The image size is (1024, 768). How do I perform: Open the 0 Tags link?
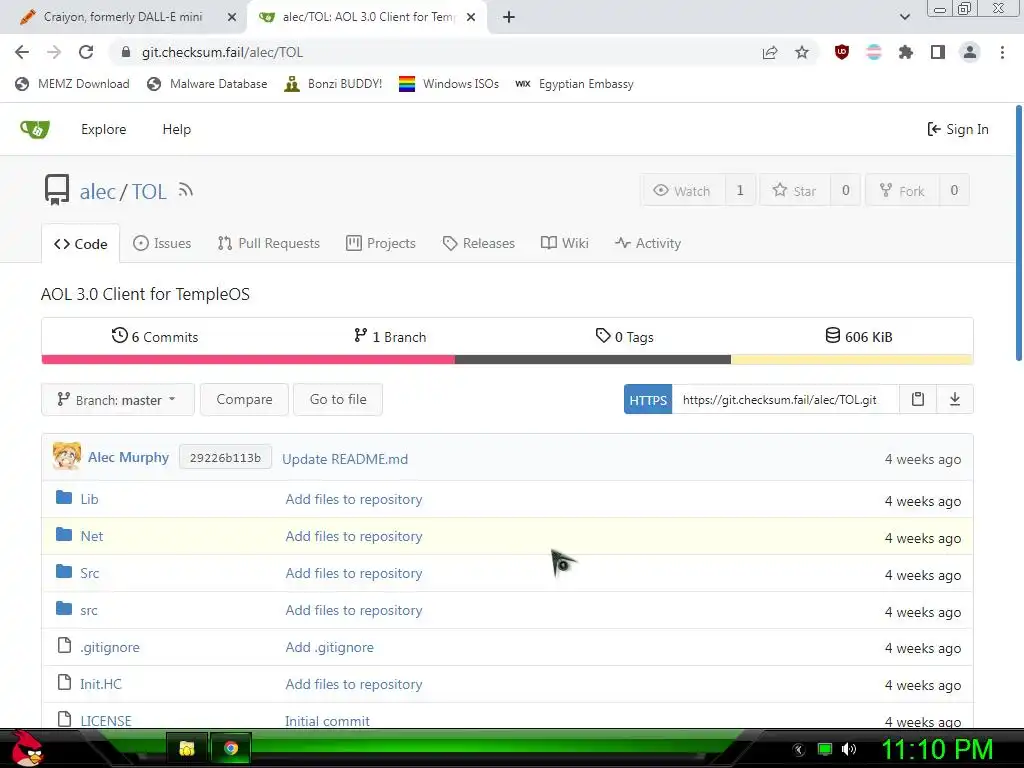[x=624, y=336]
